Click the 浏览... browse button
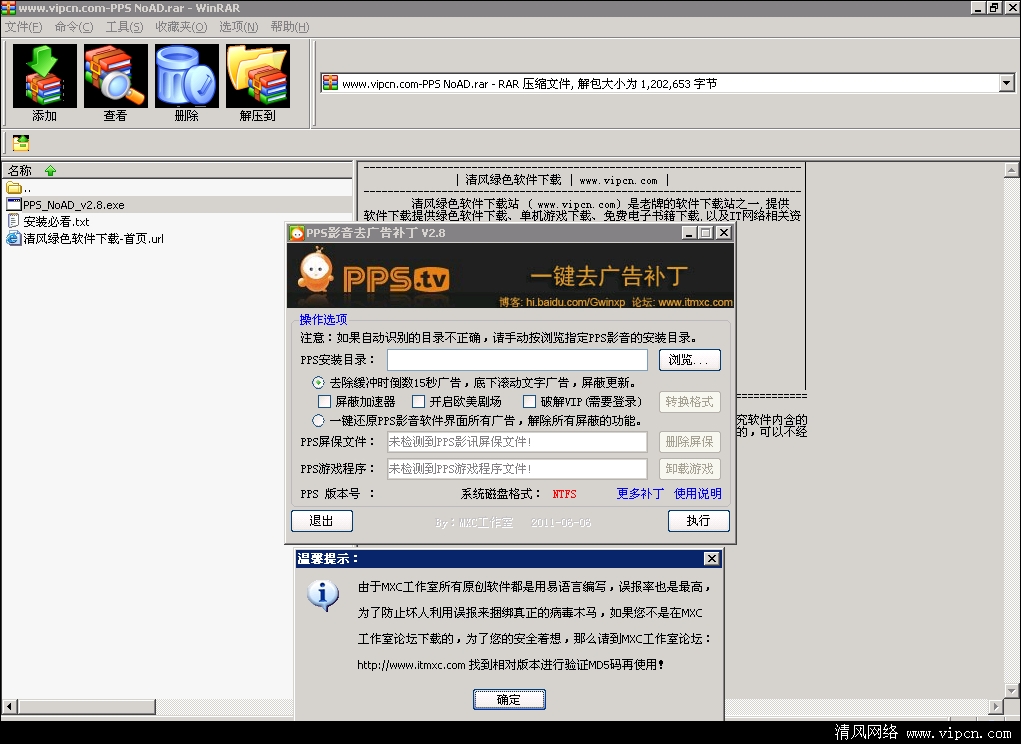This screenshot has width=1021, height=744. (x=689, y=360)
